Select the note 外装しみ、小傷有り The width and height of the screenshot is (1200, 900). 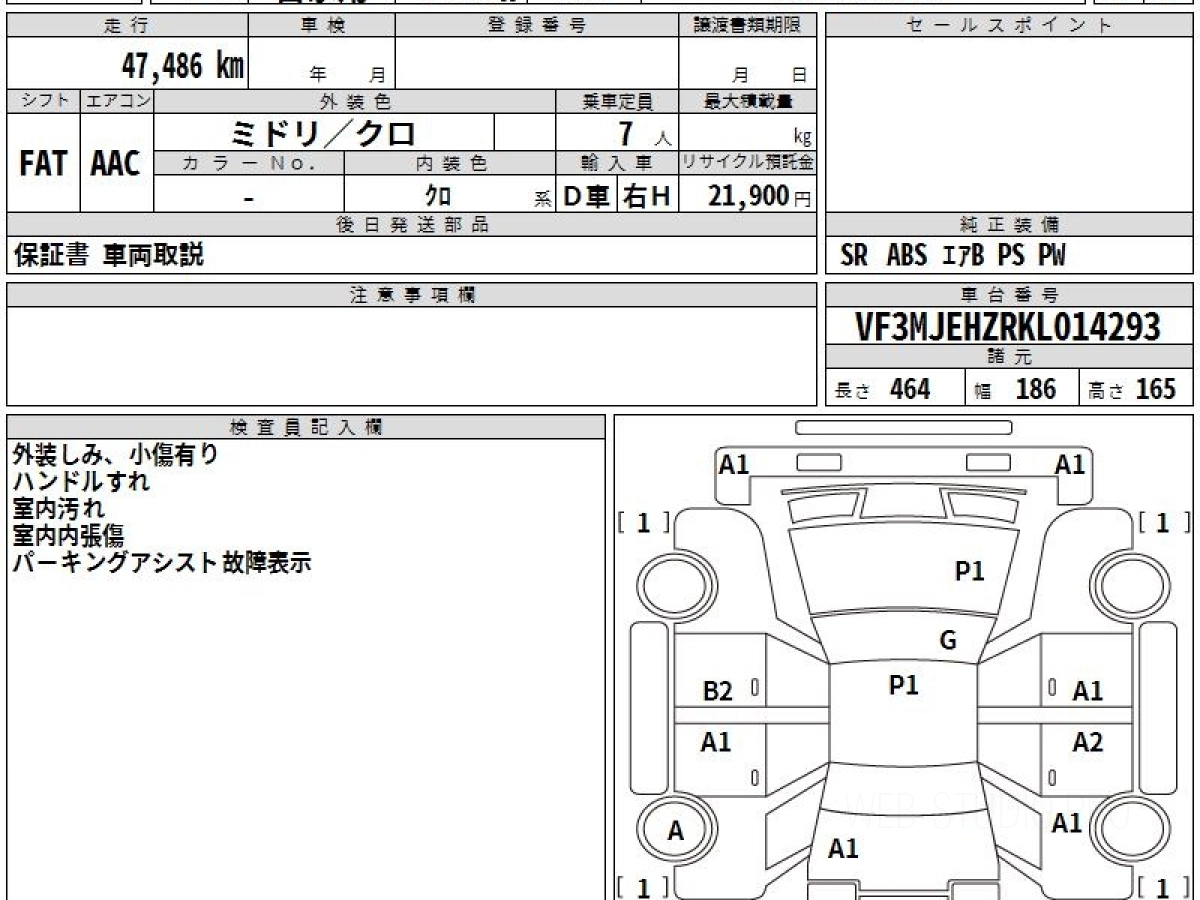[115, 455]
